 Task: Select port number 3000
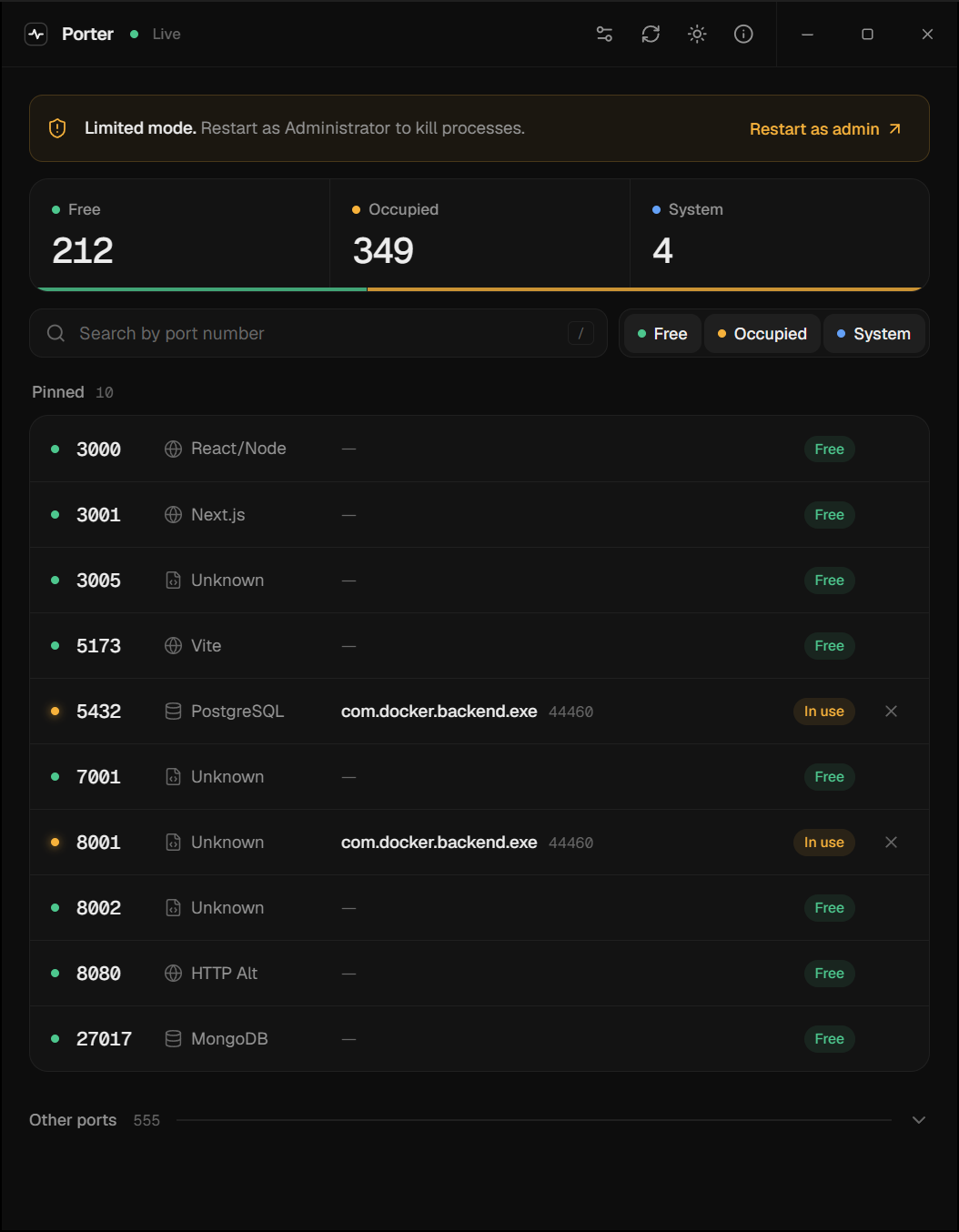[98, 449]
